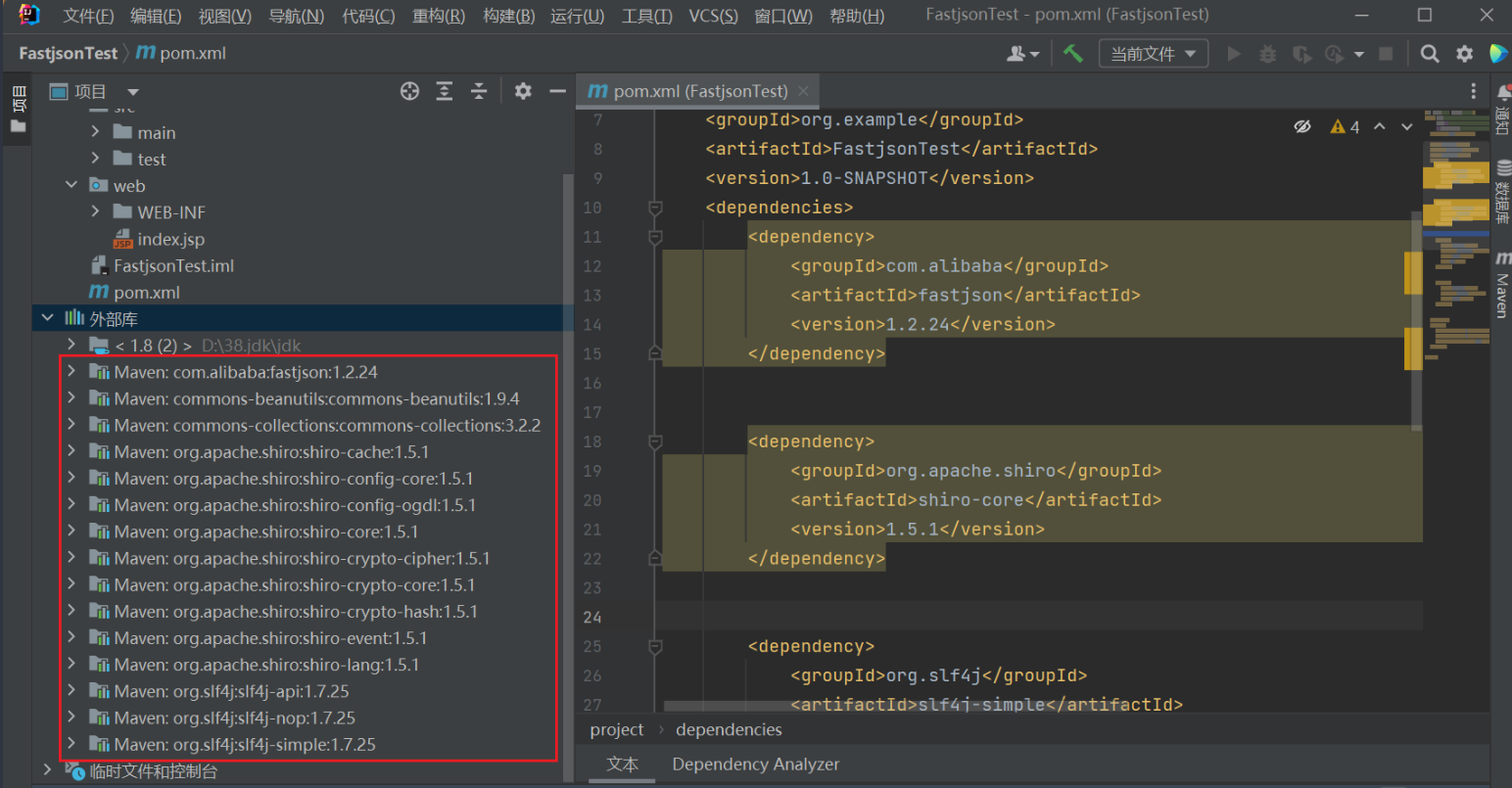Screen dimensions: 1512x788
Task: Toggle fold marker at dependency line 18
Action: click(655, 441)
